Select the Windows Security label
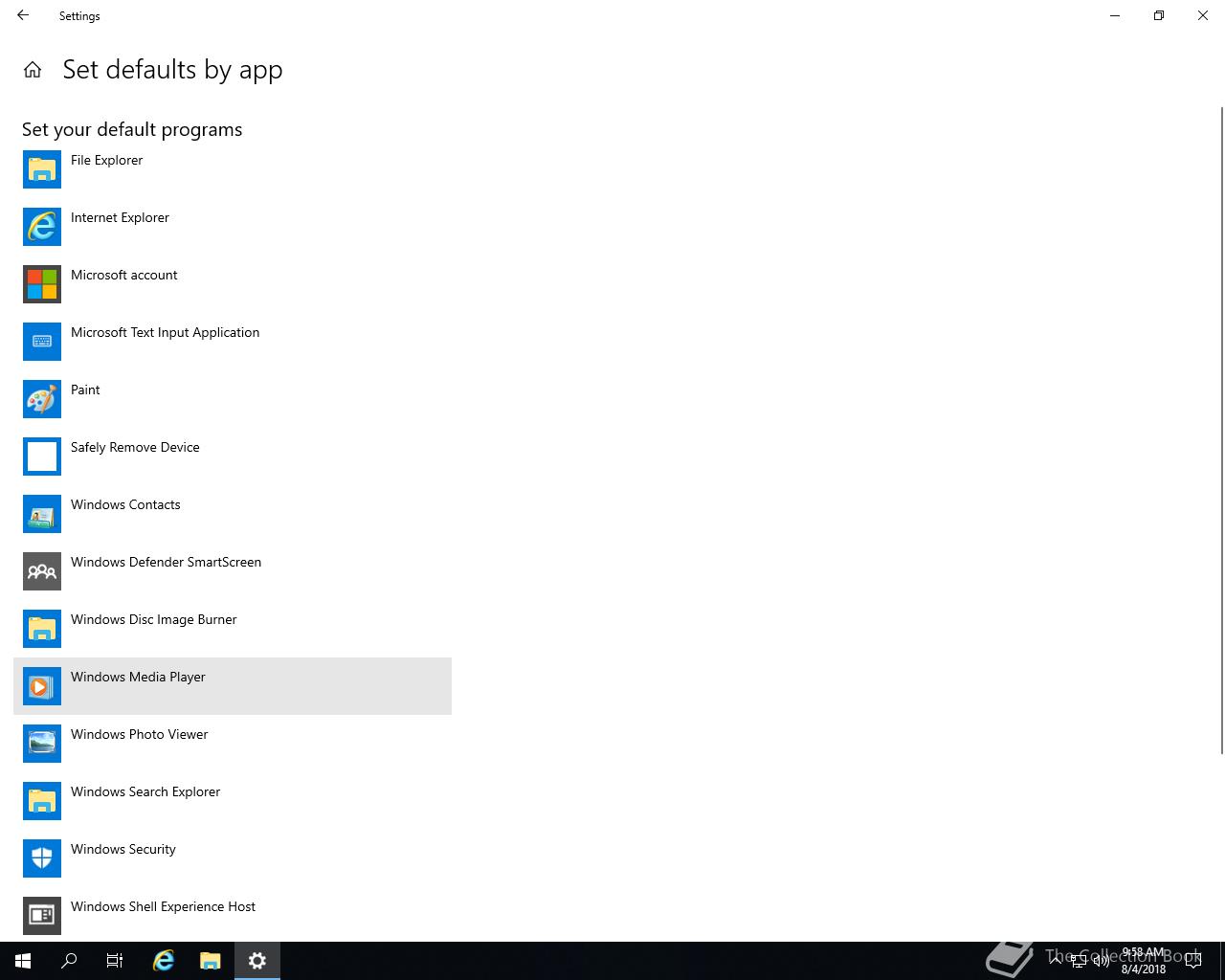The image size is (1225, 980). (123, 849)
